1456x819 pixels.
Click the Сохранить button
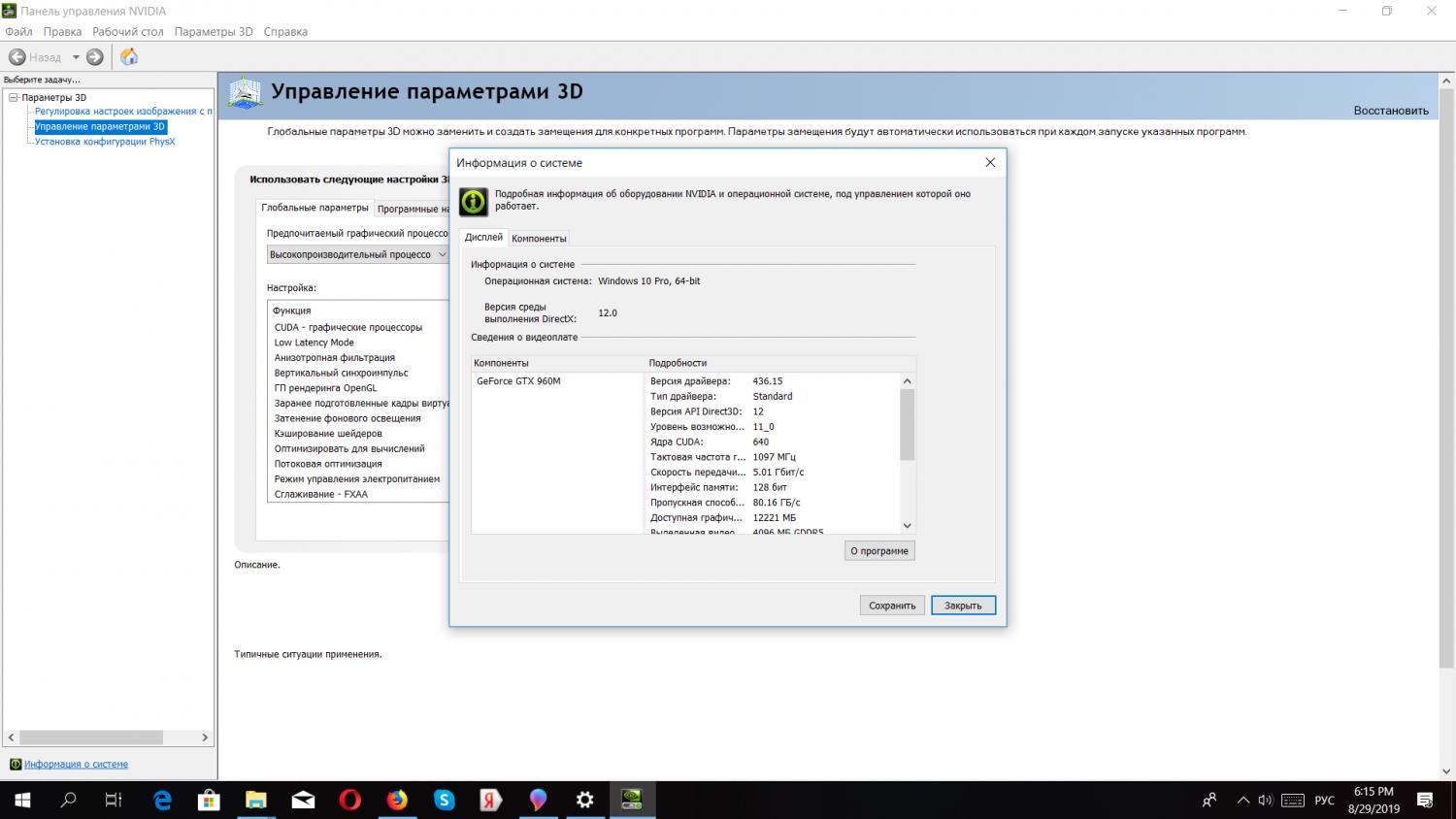[x=891, y=606]
